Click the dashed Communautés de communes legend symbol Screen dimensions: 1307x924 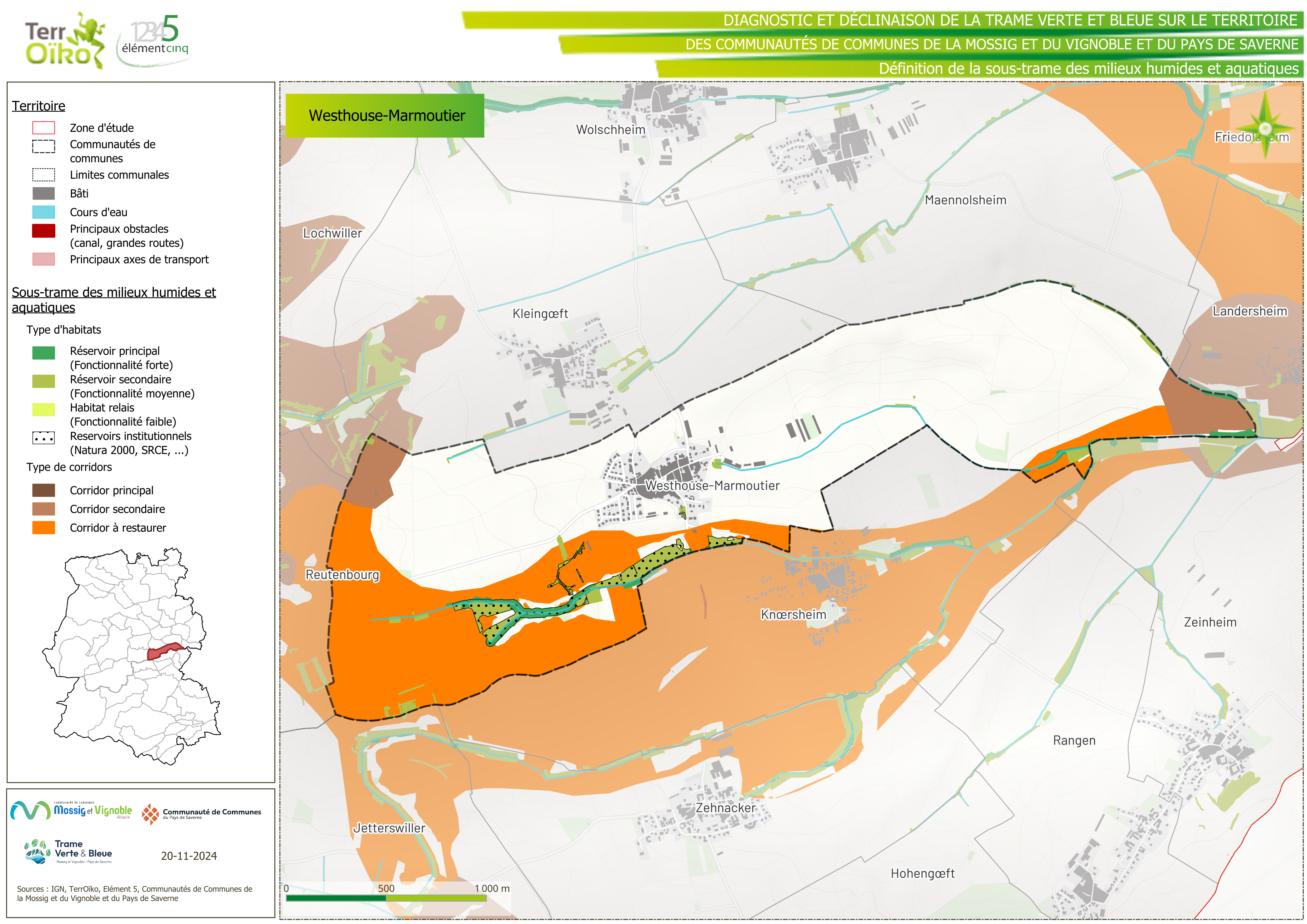pos(44,146)
